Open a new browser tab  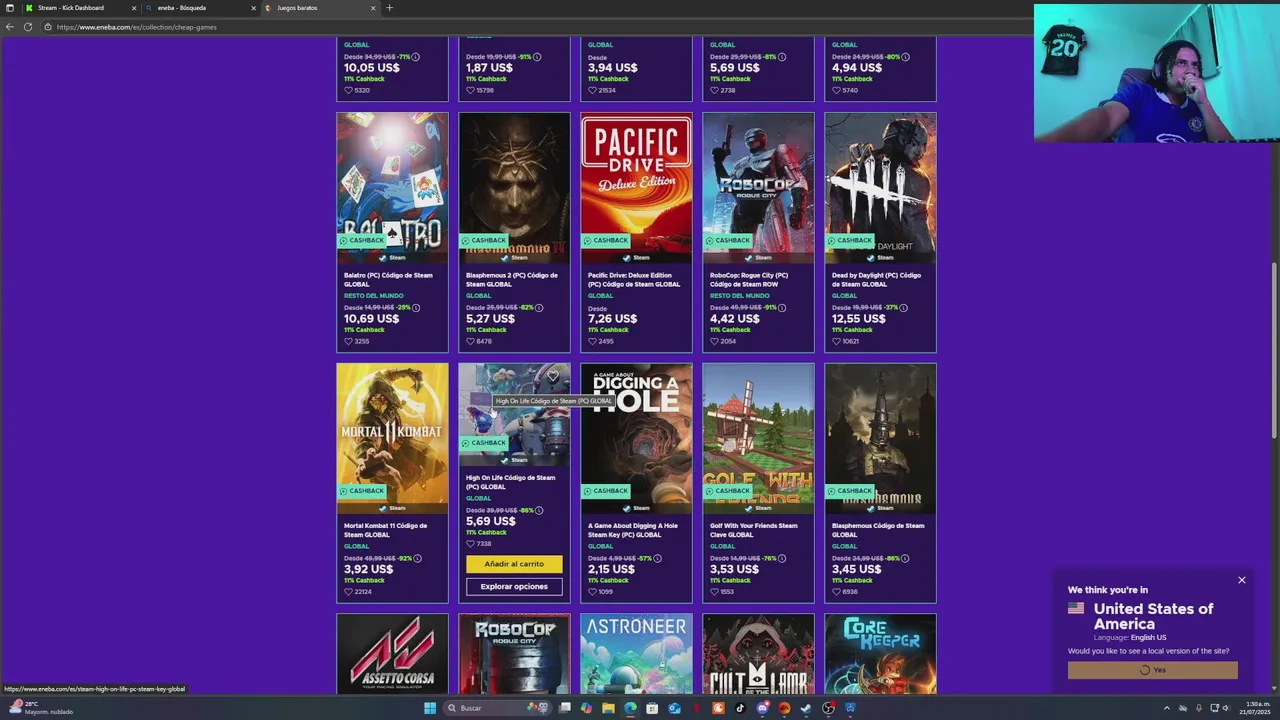point(389,8)
